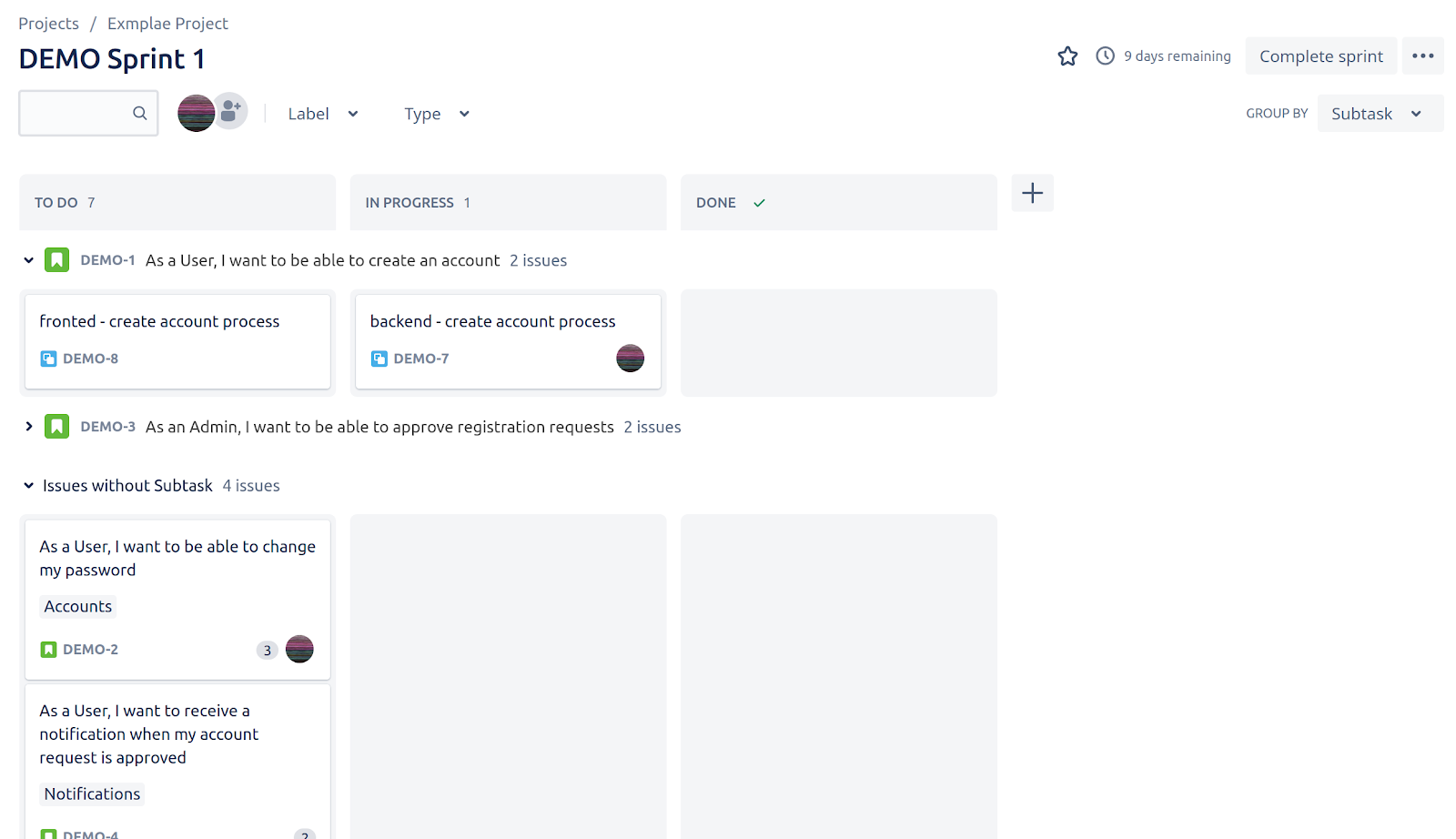Click the Accounts label tag
The width and height of the screenshot is (1456, 839).
coord(78,607)
